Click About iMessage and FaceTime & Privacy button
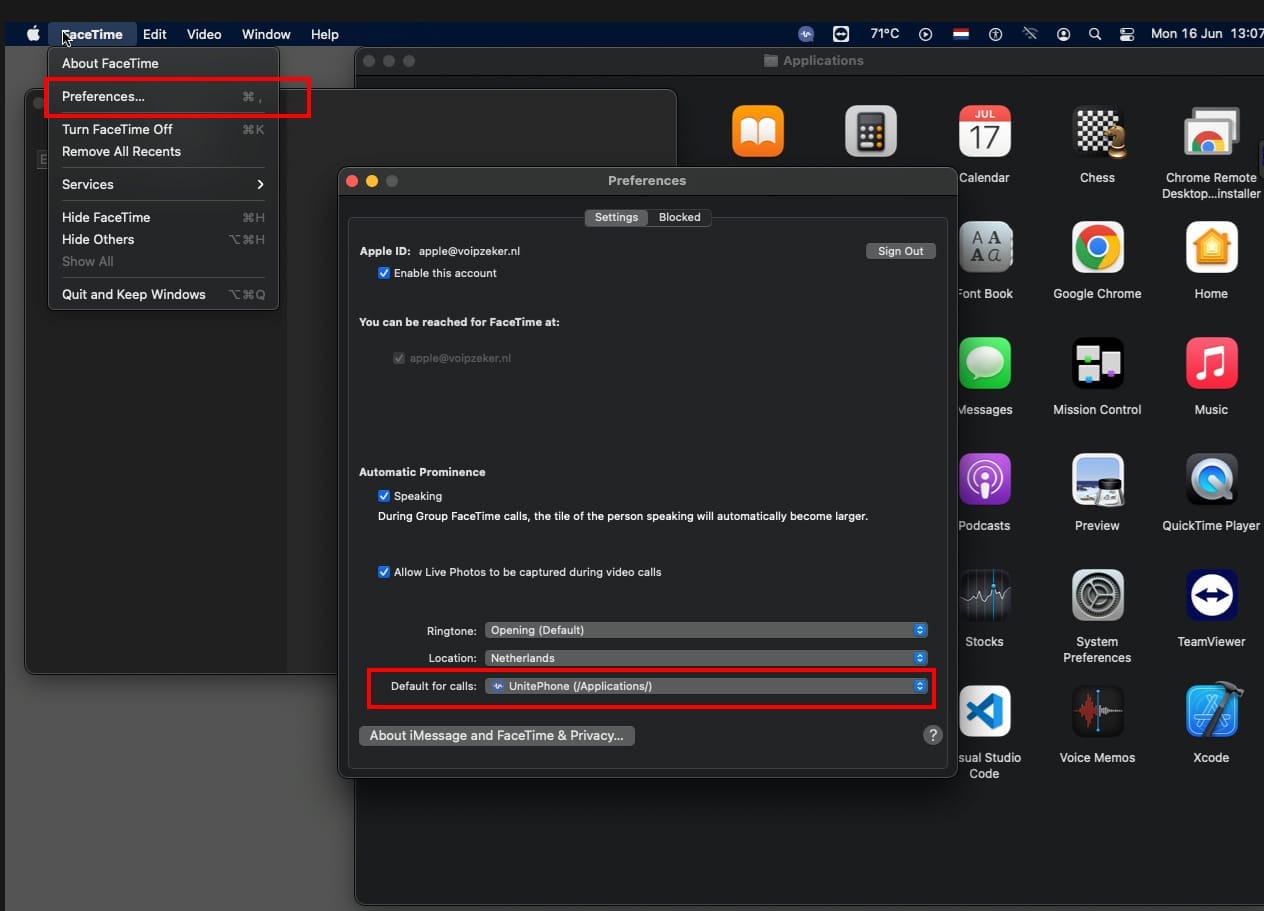This screenshot has width=1264, height=911. tap(496, 735)
